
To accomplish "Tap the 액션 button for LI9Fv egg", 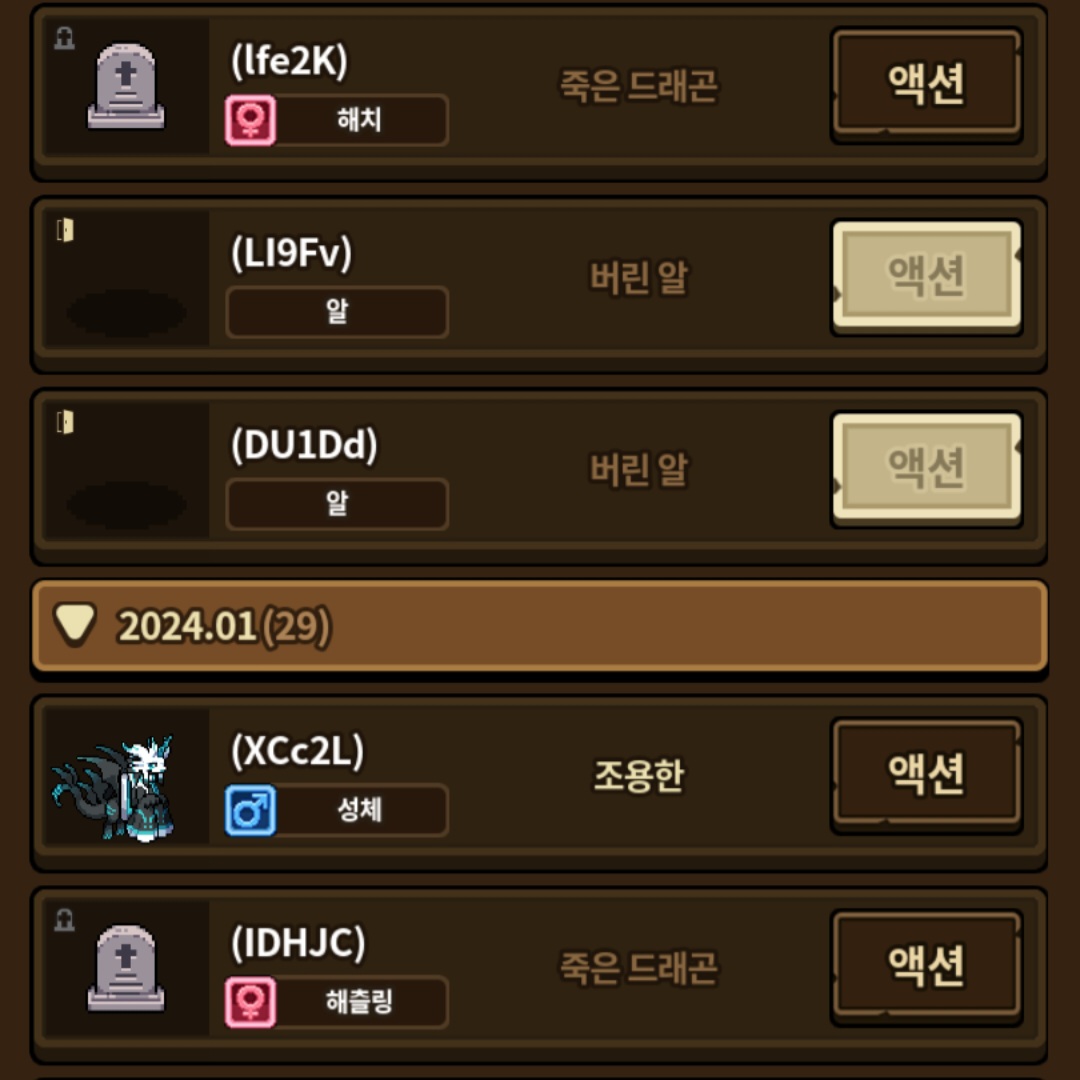I will point(926,276).
